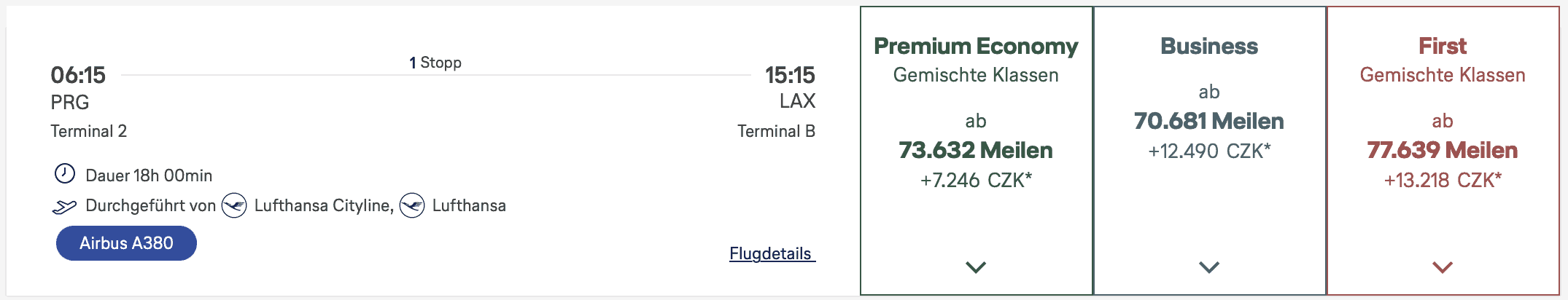This screenshot has height=300, width=1568.
Task: Click the Airbus A380 badge
Action: (126, 243)
